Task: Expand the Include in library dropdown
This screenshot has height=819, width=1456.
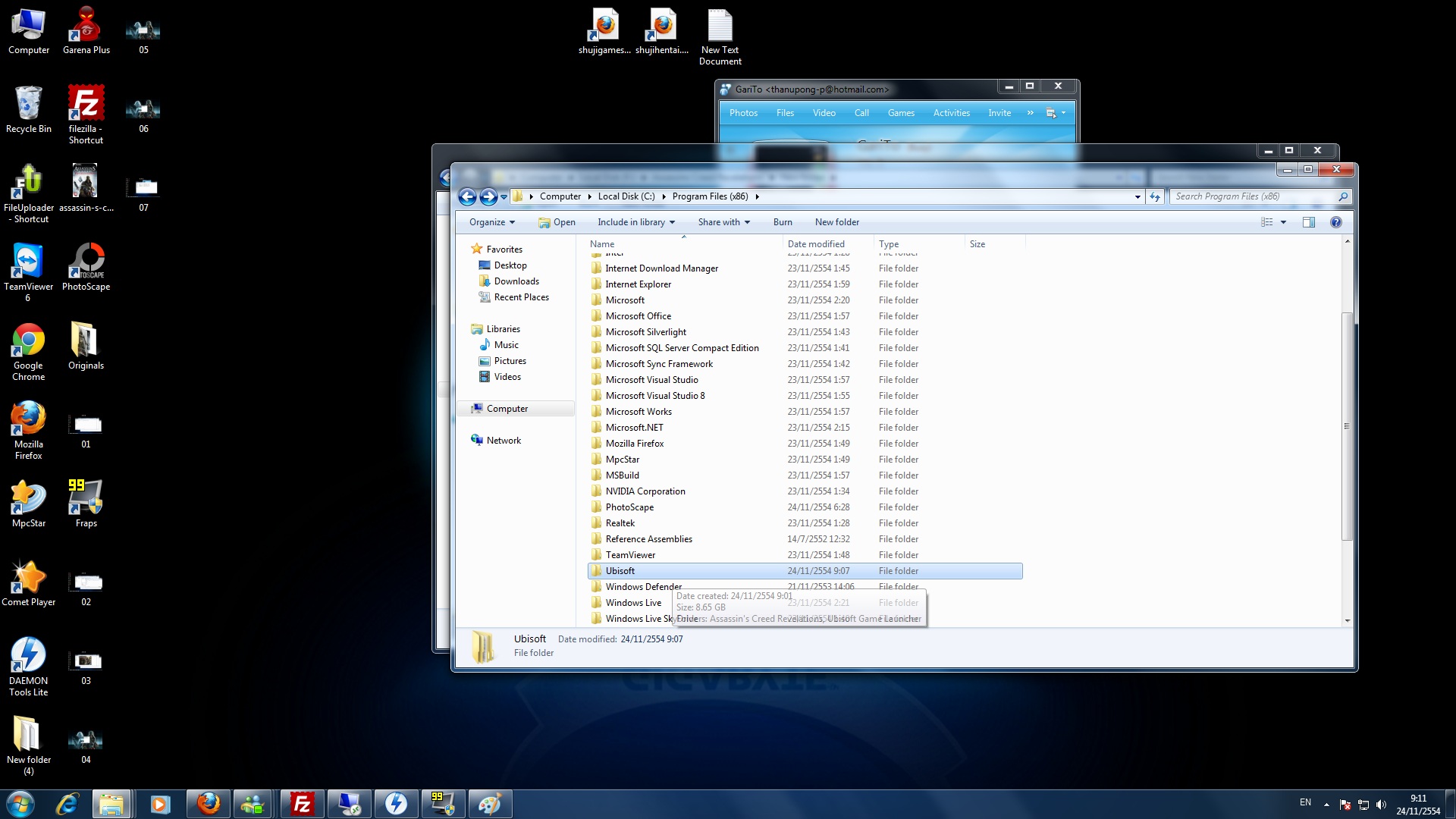Action: tap(635, 222)
